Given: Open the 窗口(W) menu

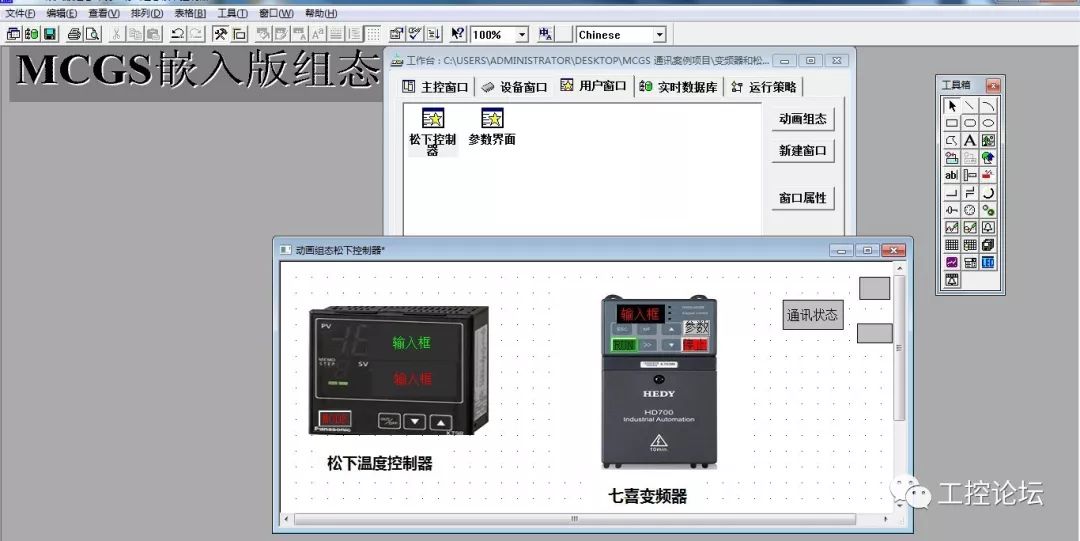Looking at the screenshot, I should click(276, 13).
